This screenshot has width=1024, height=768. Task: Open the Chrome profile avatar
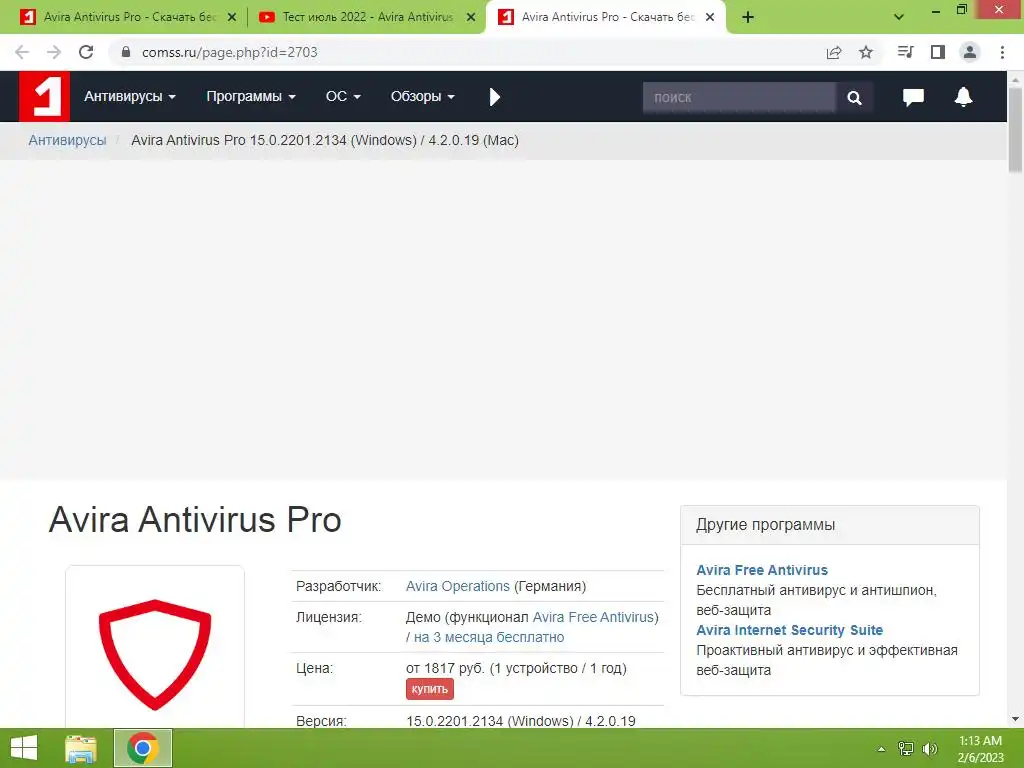tap(970, 52)
